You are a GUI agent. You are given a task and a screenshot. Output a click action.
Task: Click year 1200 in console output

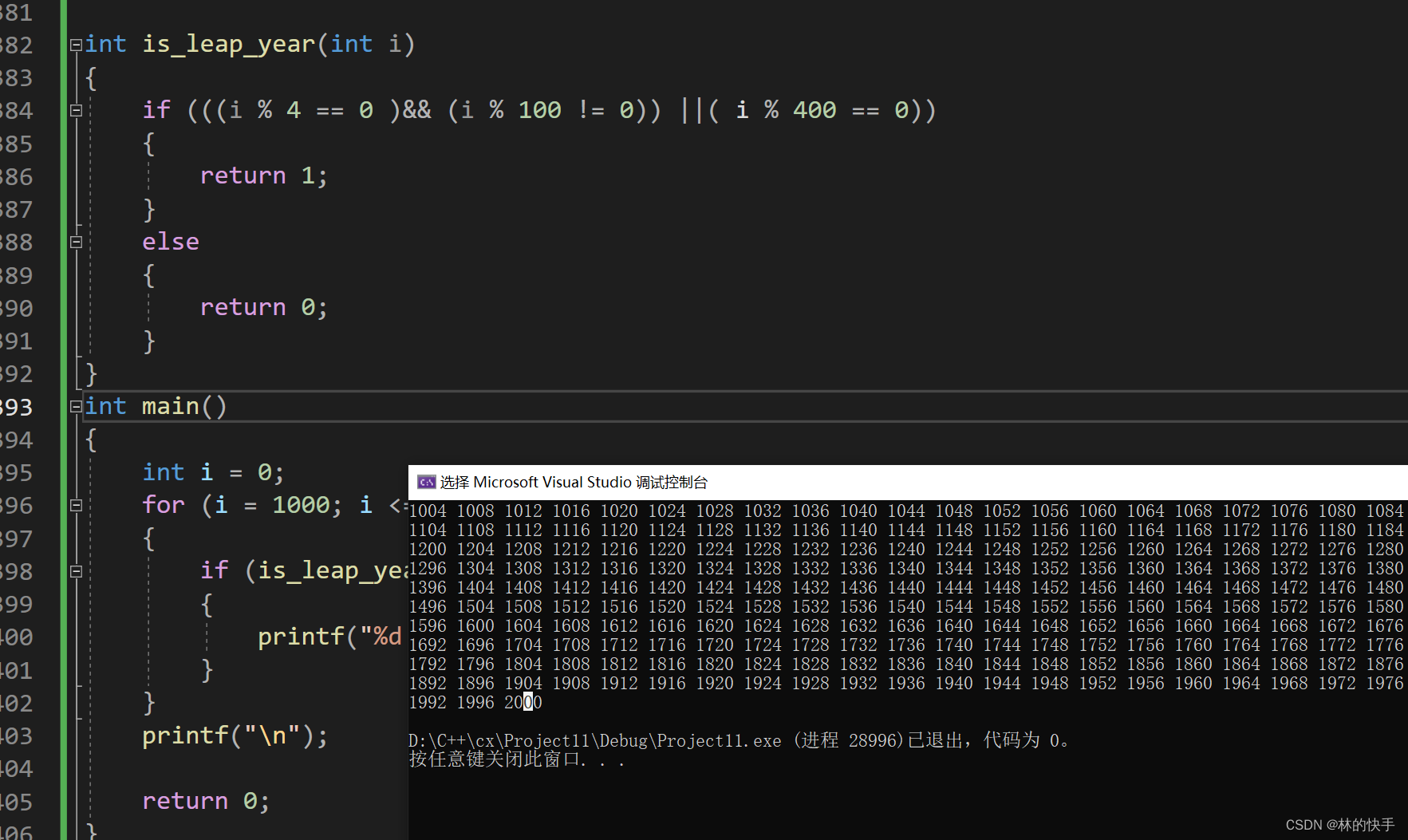pos(428,549)
